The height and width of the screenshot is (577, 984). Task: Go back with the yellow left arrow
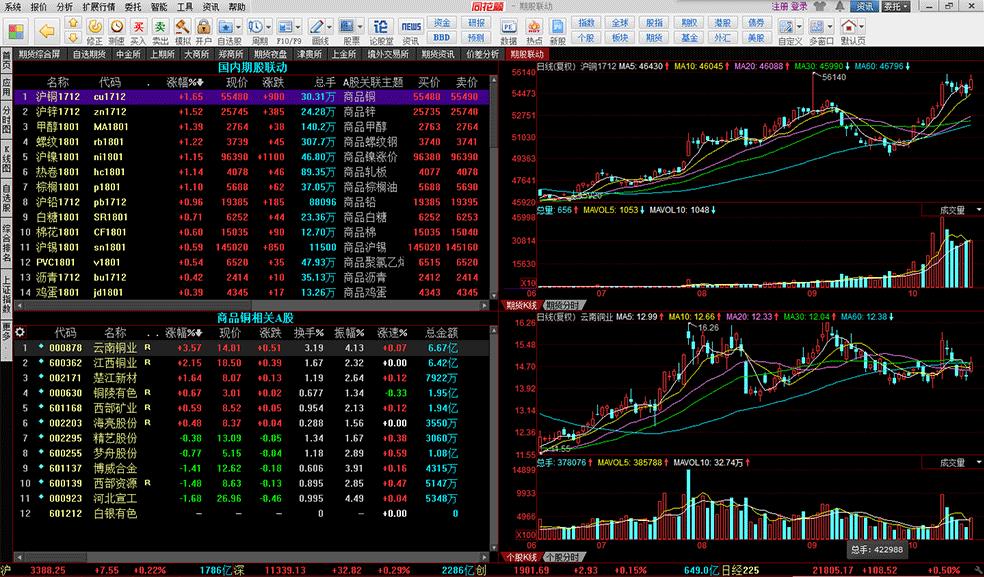coord(46,30)
